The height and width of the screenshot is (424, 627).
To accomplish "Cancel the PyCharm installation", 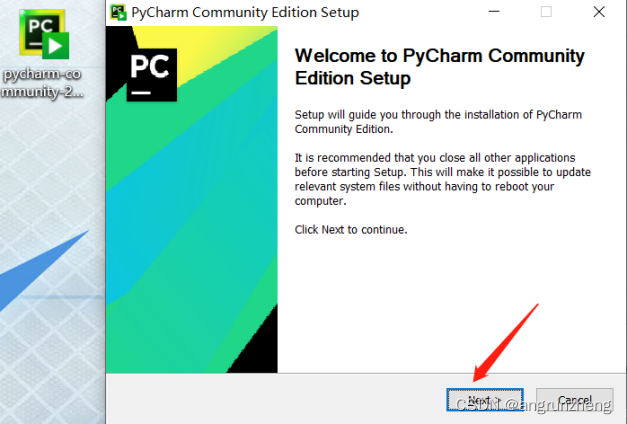I will point(575,400).
